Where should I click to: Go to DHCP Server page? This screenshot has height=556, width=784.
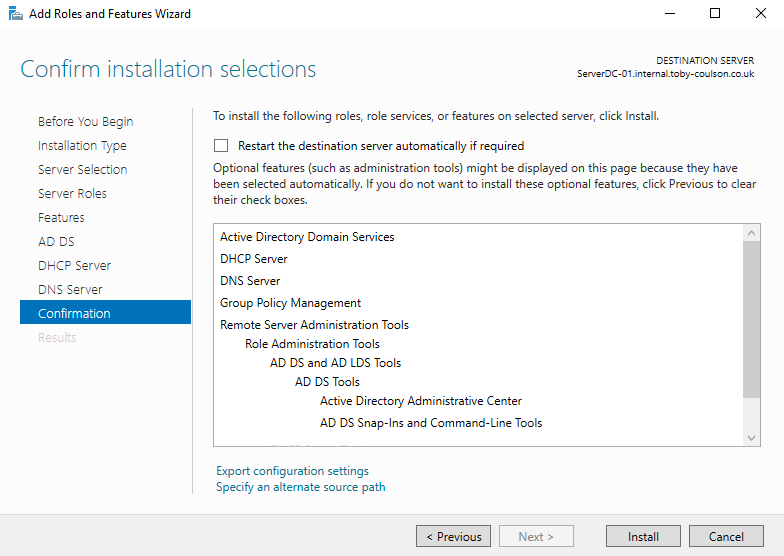click(x=74, y=265)
